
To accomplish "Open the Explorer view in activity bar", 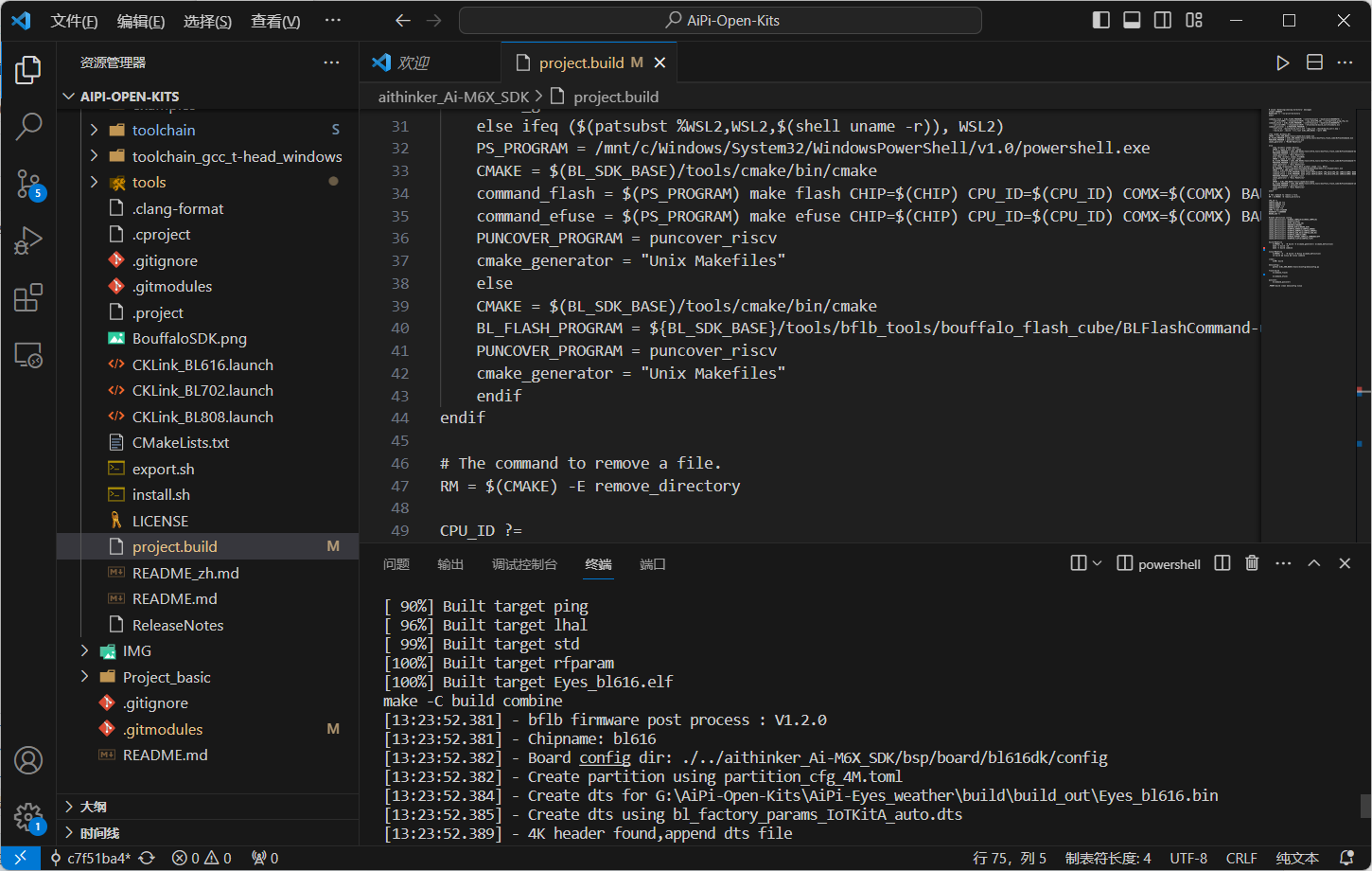I will (x=28, y=70).
